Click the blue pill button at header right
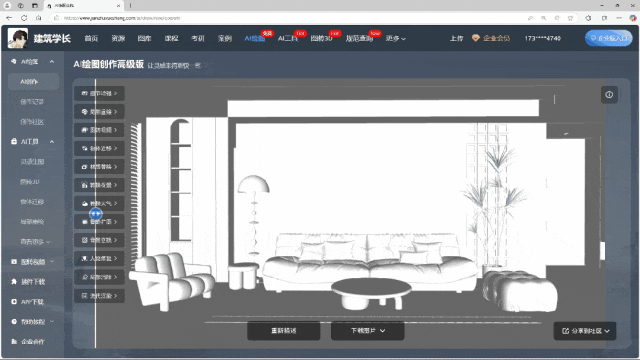Image resolution: width=640 pixels, height=360 pixels. coord(609,38)
